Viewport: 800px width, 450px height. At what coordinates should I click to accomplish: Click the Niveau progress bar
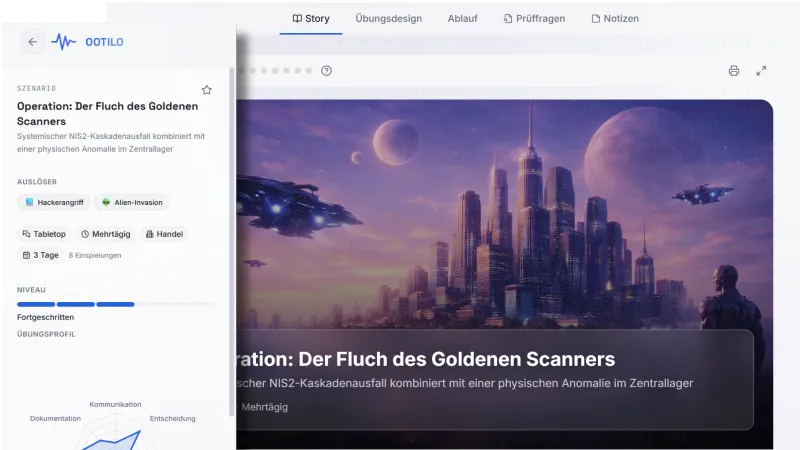(115, 305)
